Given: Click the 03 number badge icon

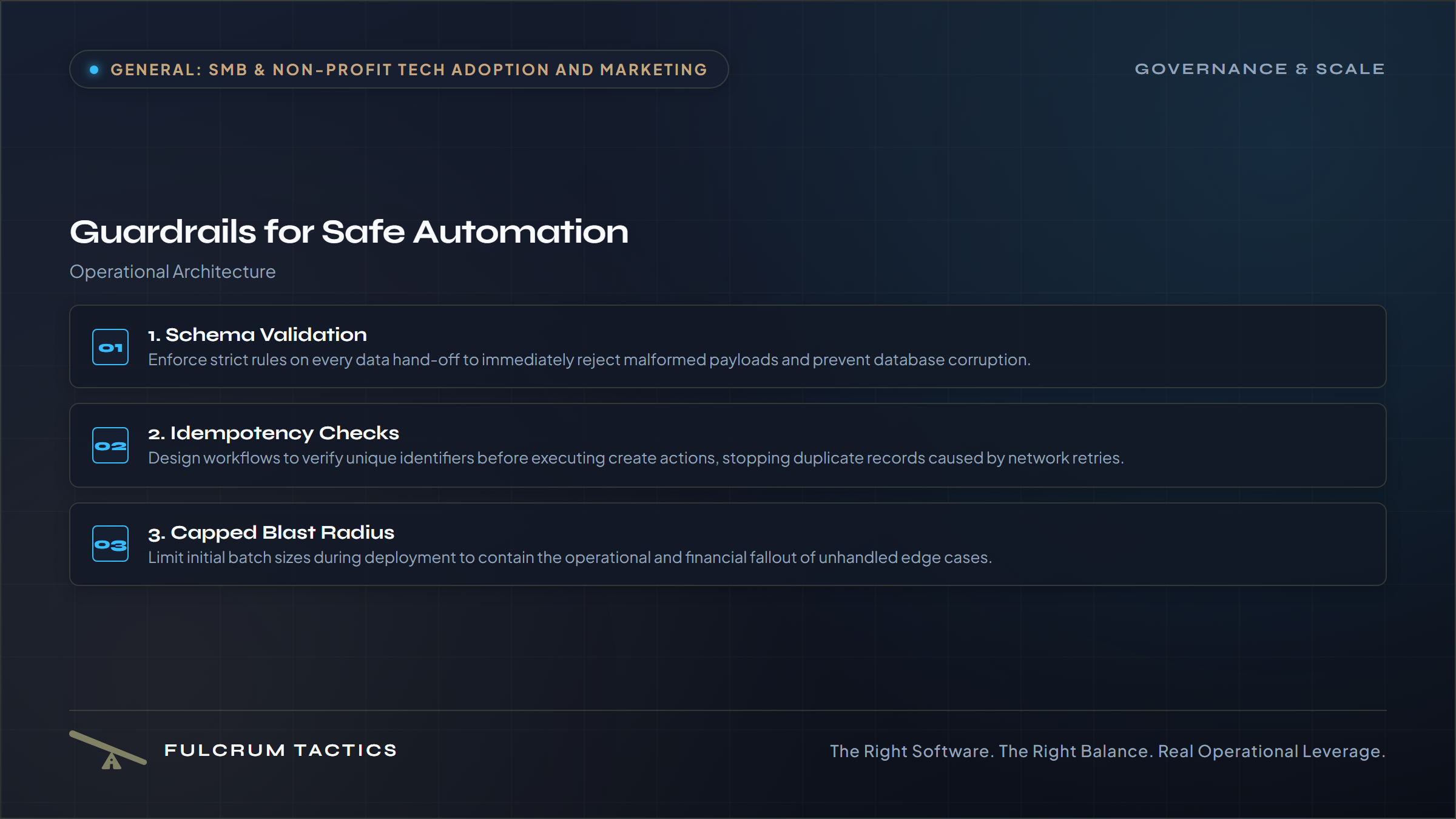Looking at the screenshot, I should point(110,544).
